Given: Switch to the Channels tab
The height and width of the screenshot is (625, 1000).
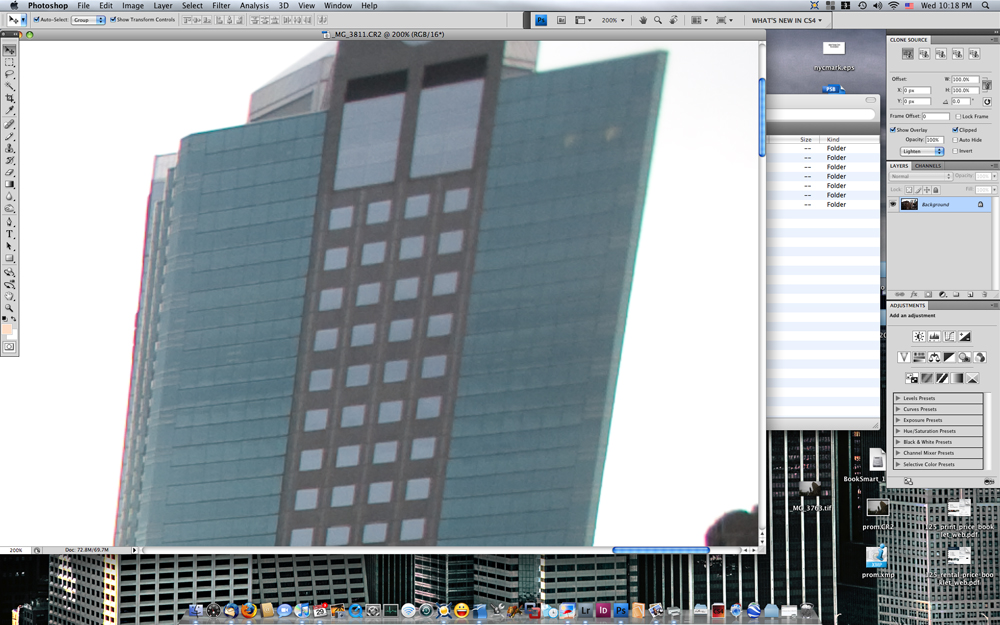Looking at the screenshot, I should click(x=928, y=166).
